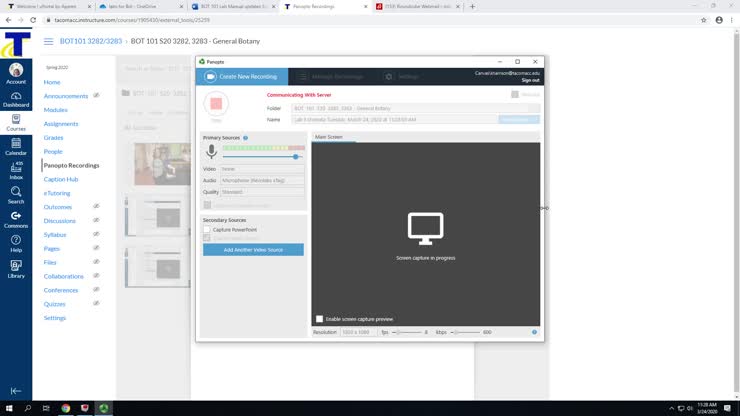Viewport: 740px width, 416px height.
Task: Adjust the kbps slider
Action: pyautogui.click(x=456, y=332)
